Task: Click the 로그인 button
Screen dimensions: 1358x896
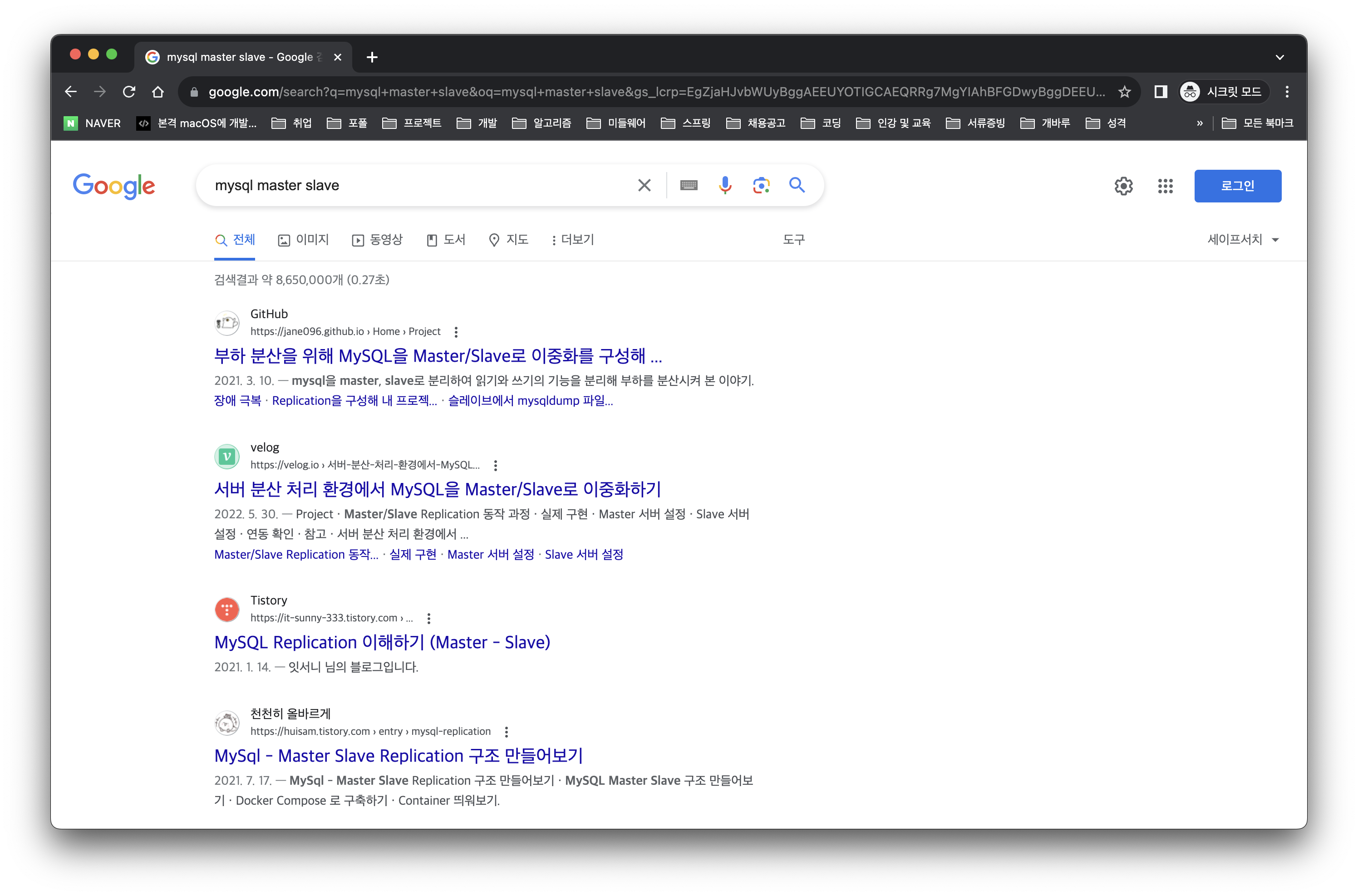Action: click(x=1237, y=186)
